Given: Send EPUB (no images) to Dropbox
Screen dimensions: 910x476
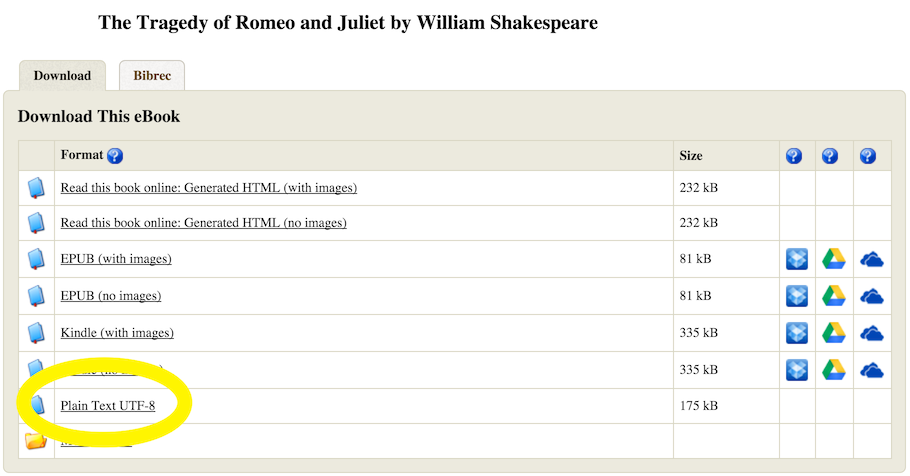Looking at the screenshot, I should 797,296.
